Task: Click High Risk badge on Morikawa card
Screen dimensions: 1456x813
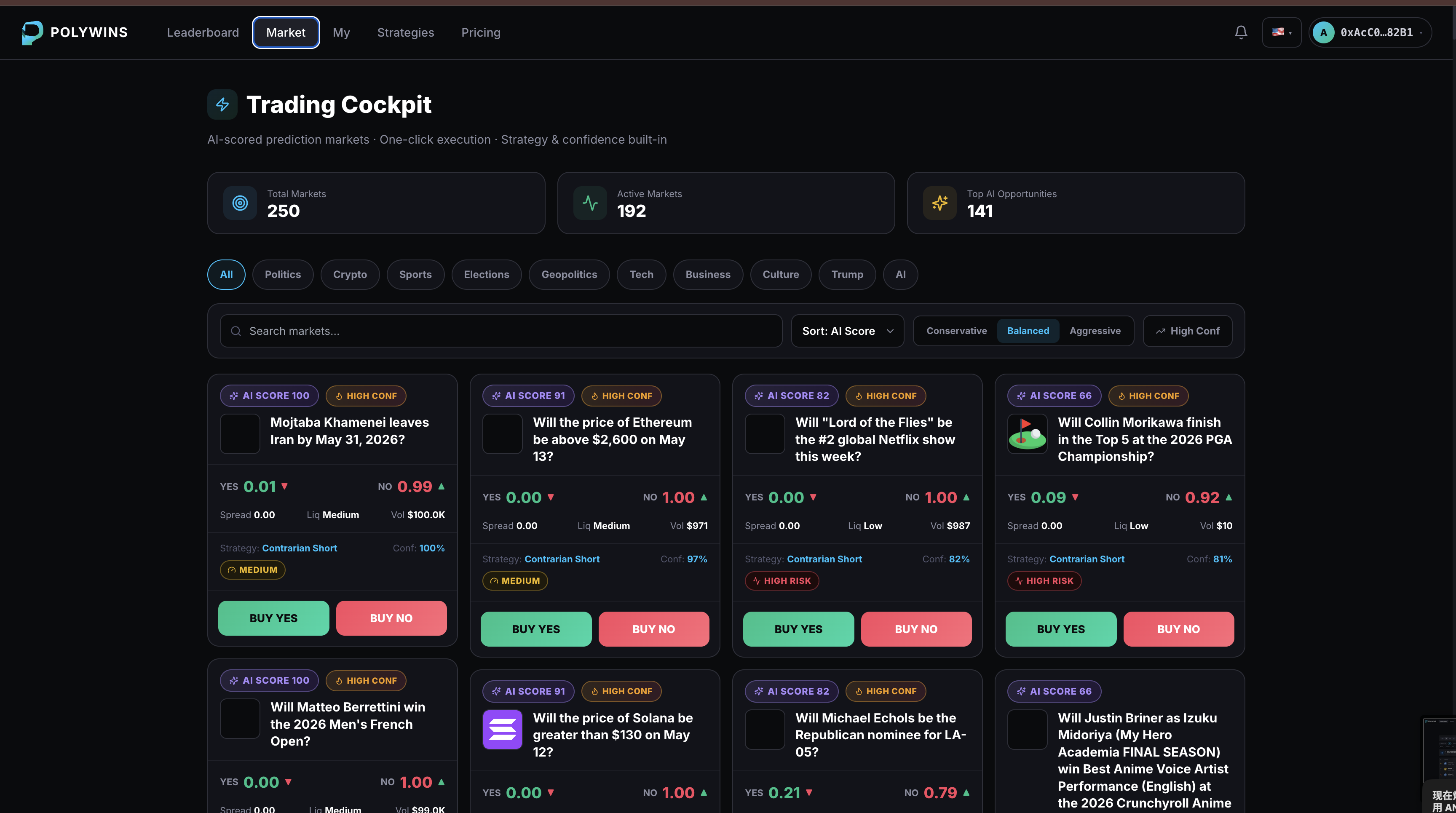Action: 1044,581
